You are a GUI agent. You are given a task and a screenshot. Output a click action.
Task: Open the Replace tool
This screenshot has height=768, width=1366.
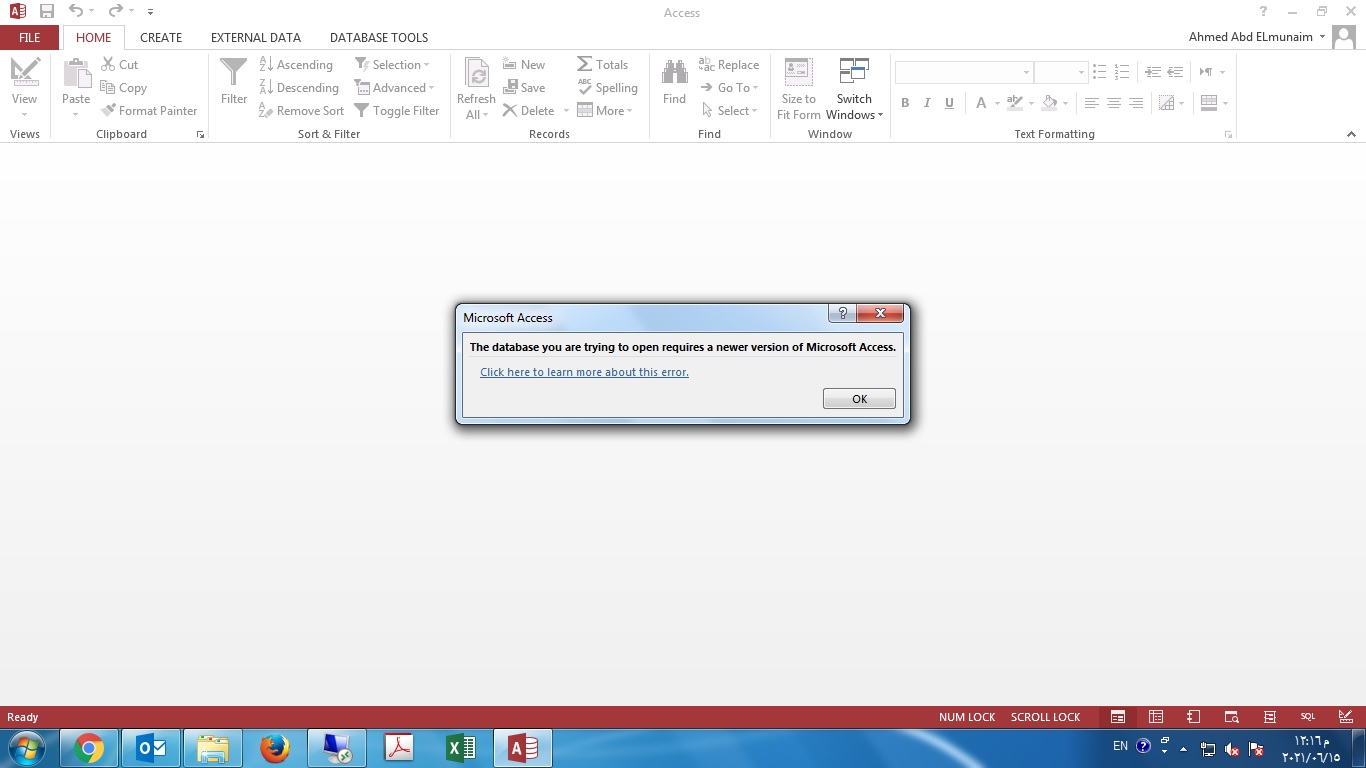point(729,64)
